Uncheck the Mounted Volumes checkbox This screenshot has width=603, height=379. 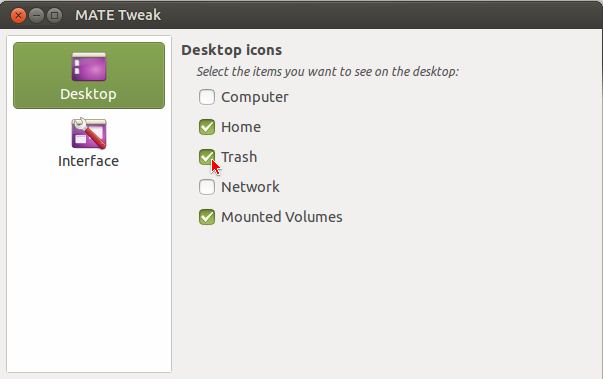[x=207, y=217]
